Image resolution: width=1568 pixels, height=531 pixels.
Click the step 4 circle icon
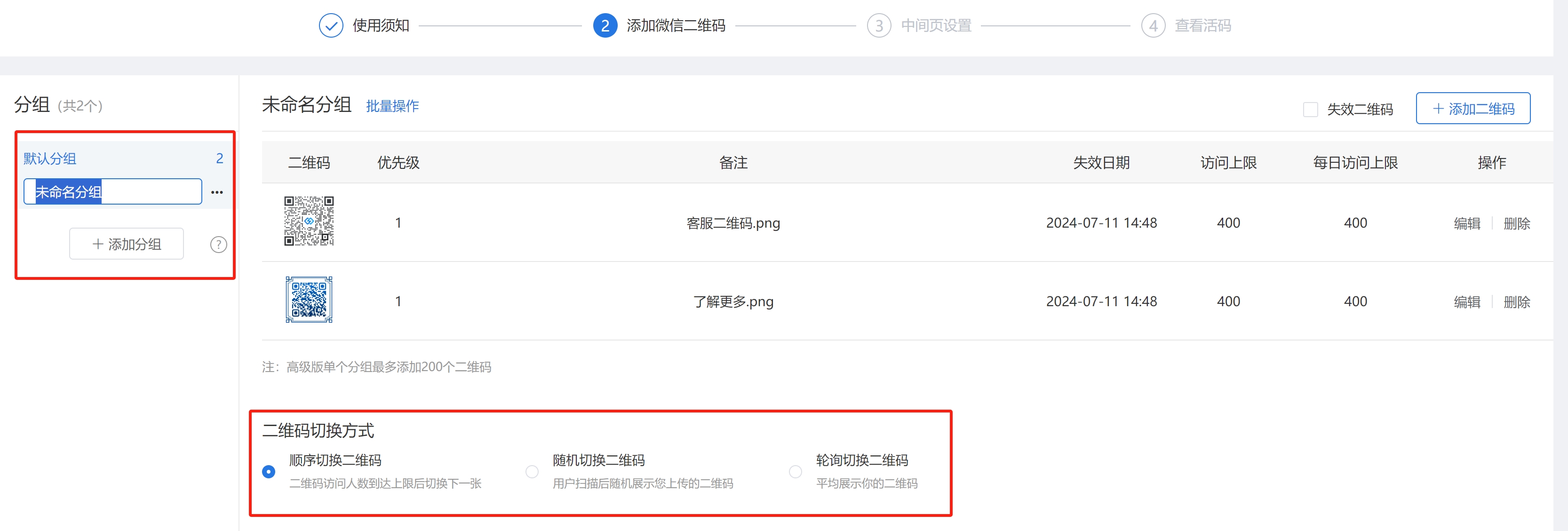pos(1153,25)
